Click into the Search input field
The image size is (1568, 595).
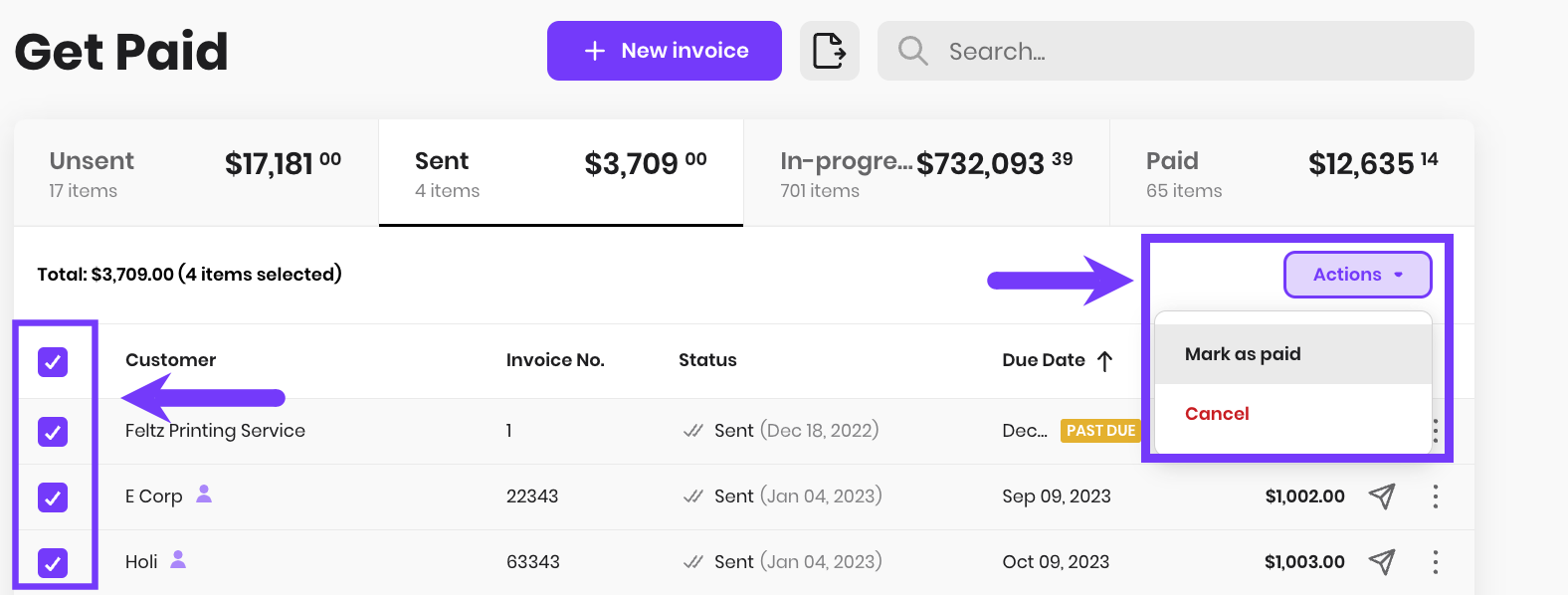coord(1176,51)
